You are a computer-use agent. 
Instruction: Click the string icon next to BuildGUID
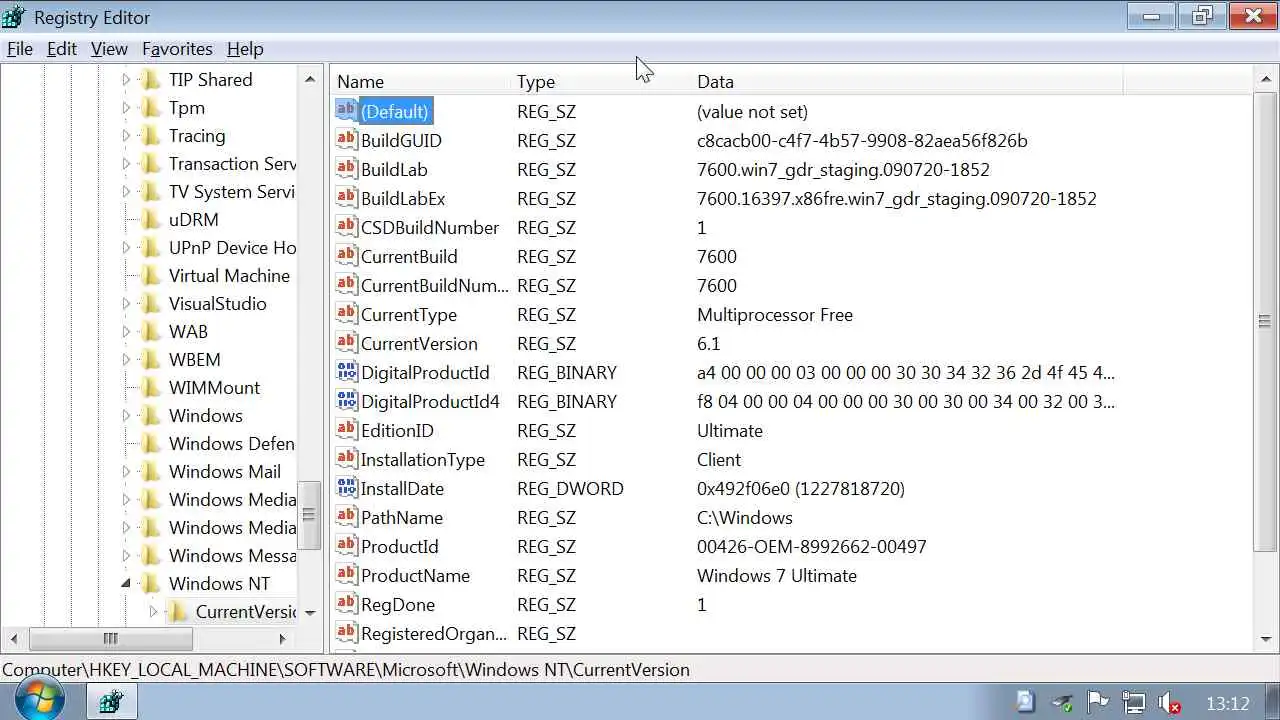[x=346, y=139]
